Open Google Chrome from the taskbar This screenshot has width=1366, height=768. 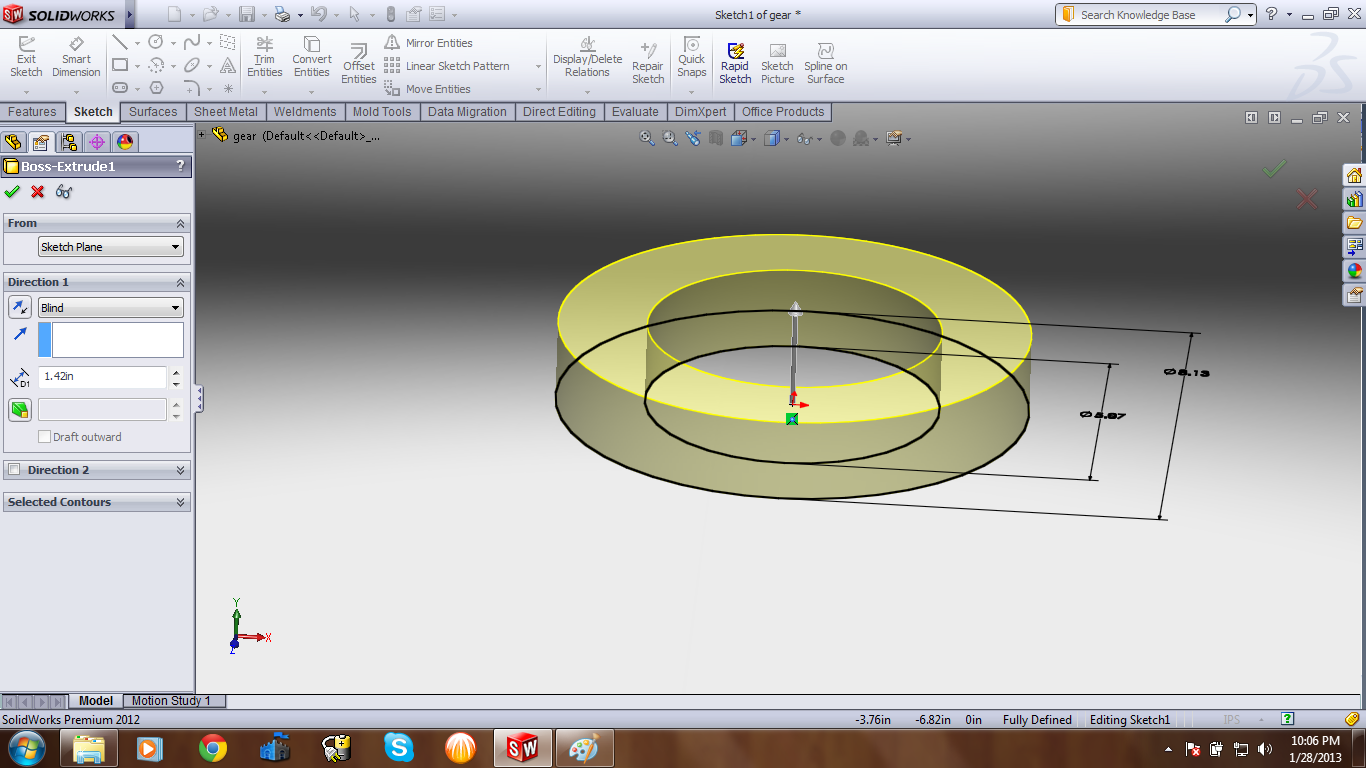point(212,747)
